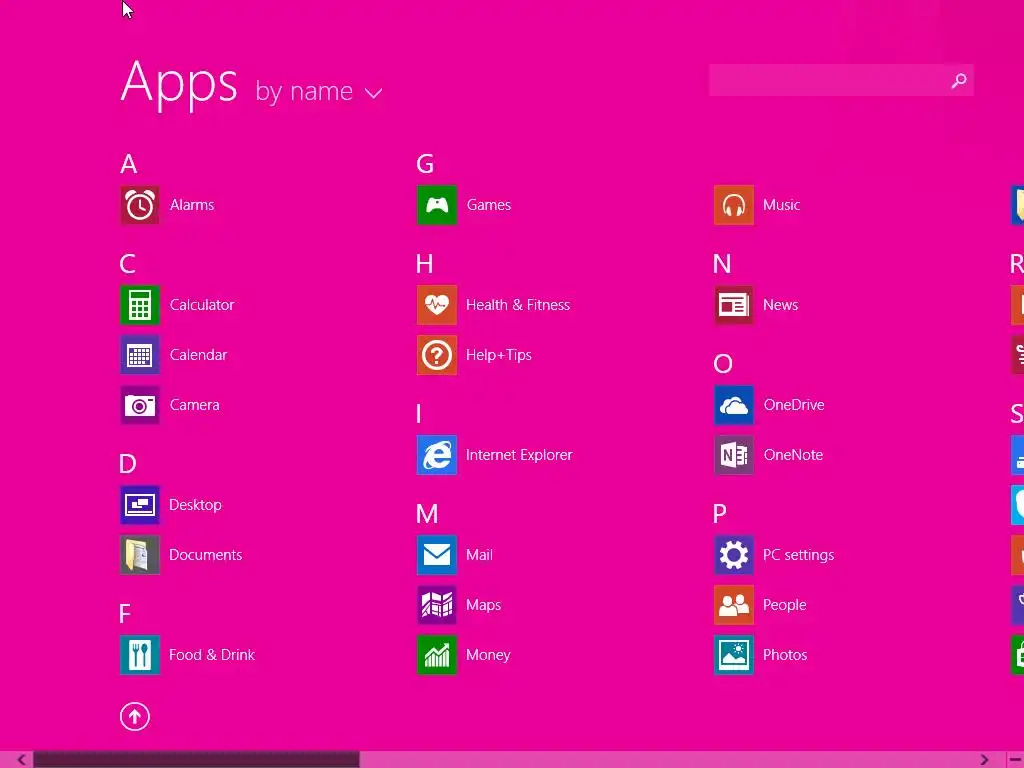Launch the Money app icon
The image size is (1024, 768).
(x=437, y=655)
